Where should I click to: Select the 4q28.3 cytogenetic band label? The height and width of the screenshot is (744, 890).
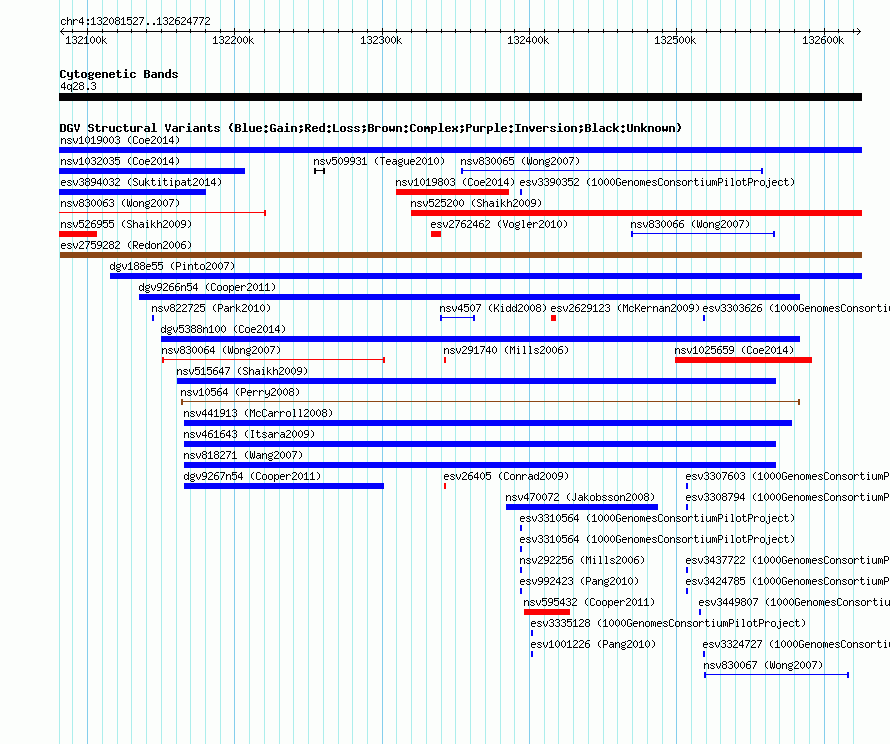(x=78, y=86)
